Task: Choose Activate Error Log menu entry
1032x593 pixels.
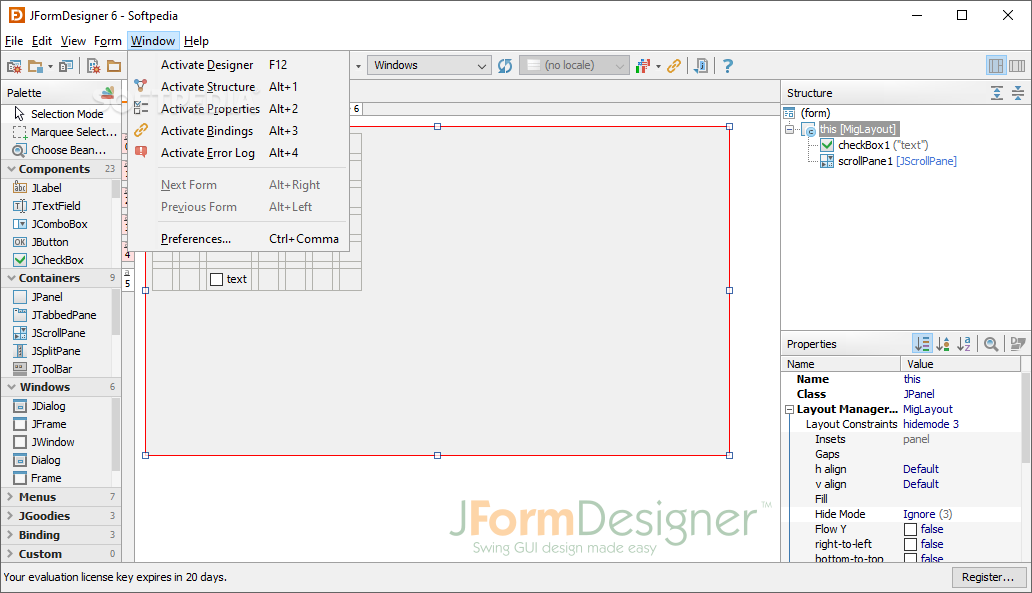Action: click(x=238, y=153)
